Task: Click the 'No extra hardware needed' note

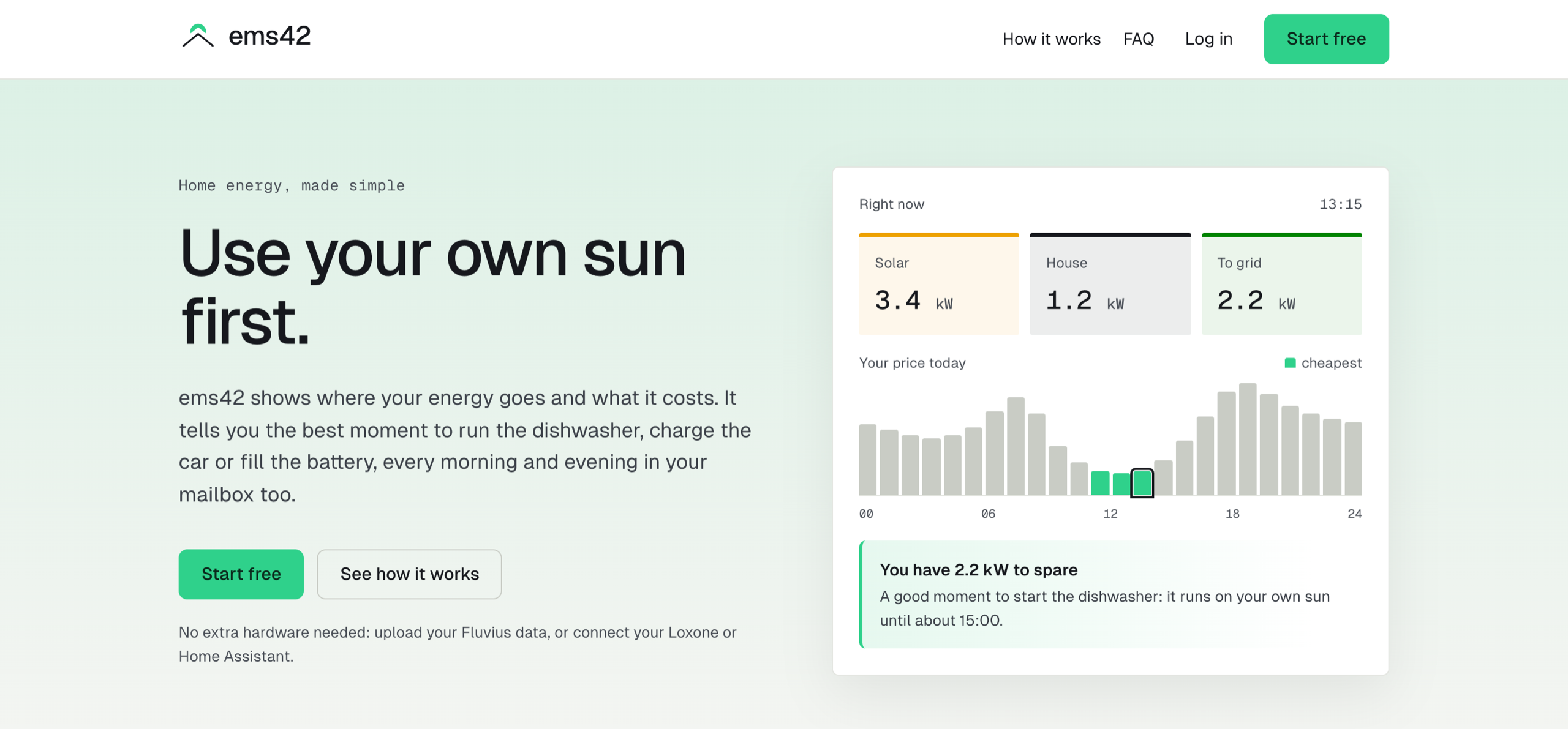Action: pyautogui.click(x=458, y=644)
